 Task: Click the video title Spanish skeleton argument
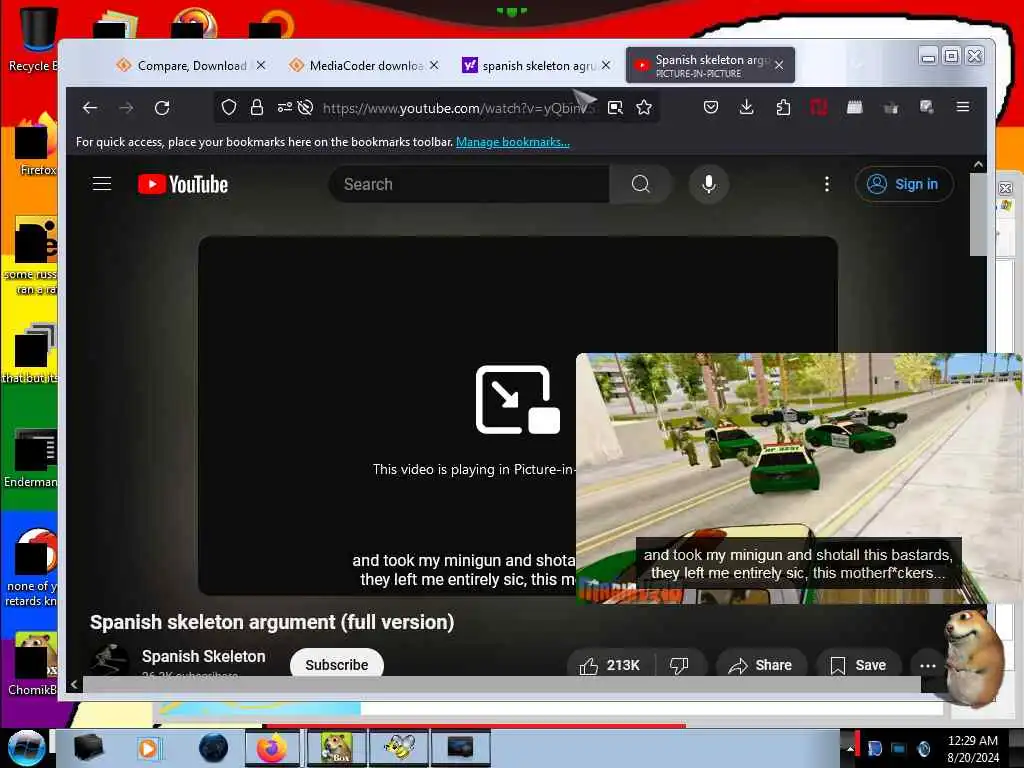pos(272,622)
